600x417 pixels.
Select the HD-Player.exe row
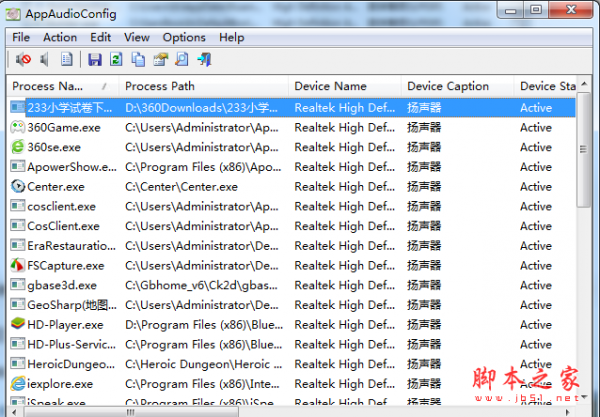coord(292,325)
